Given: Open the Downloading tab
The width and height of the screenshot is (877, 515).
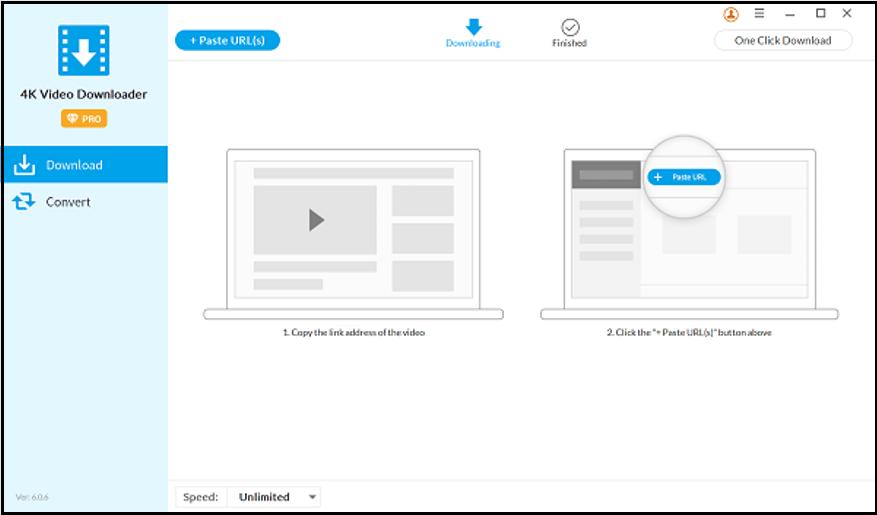Looking at the screenshot, I should [473, 34].
